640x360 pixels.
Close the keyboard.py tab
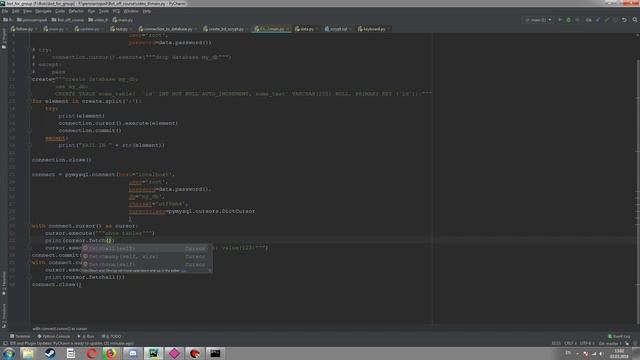(x=389, y=29)
